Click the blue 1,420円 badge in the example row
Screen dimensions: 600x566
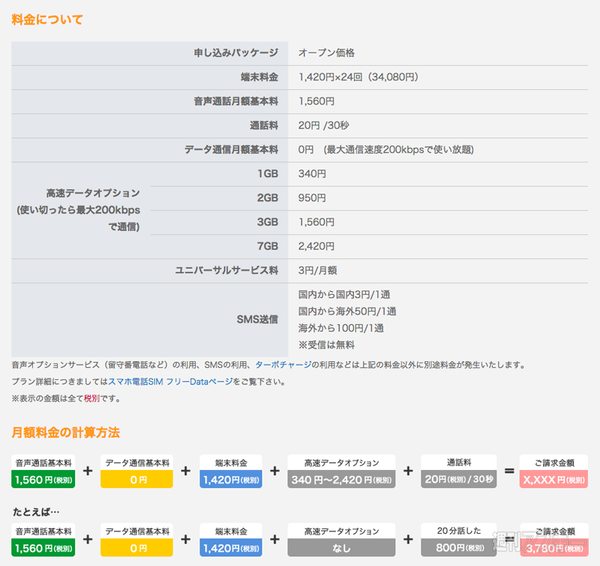231,548
